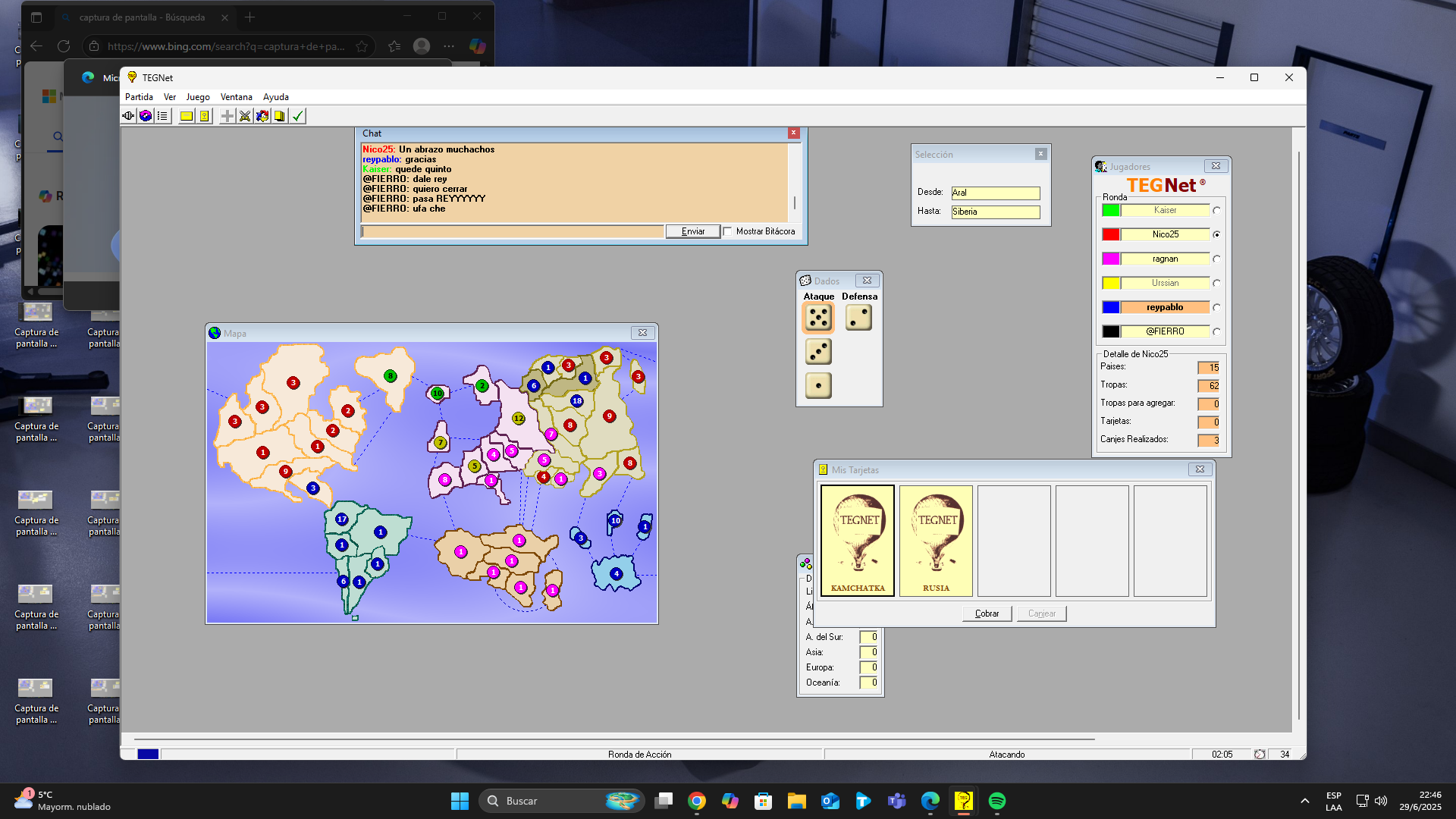Click the stacked yellow cards toolbar icon
Image resolution: width=1456 pixels, height=819 pixels.
pos(280,116)
